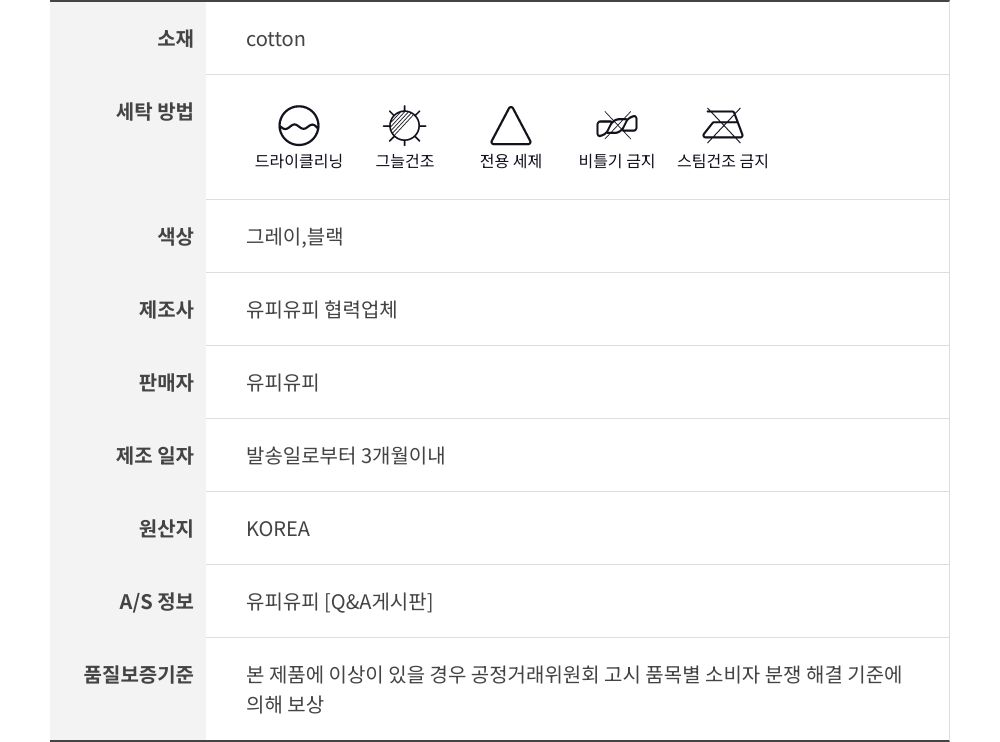This screenshot has height=742, width=1000.
Task: Click the 세탁 방법 row label
Action: (155, 111)
